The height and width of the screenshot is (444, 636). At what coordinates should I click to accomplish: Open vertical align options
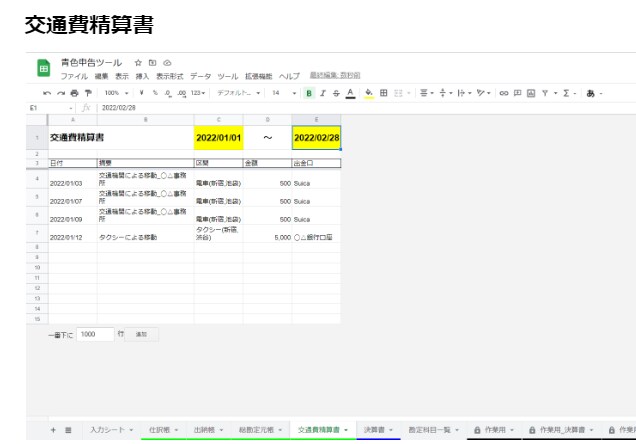coord(445,93)
